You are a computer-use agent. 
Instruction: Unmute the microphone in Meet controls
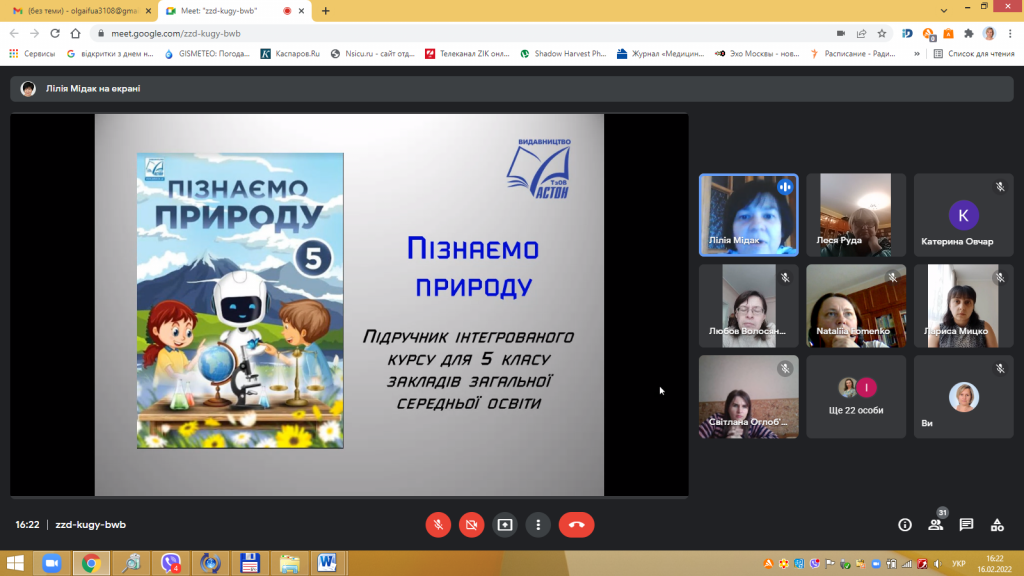(437, 524)
